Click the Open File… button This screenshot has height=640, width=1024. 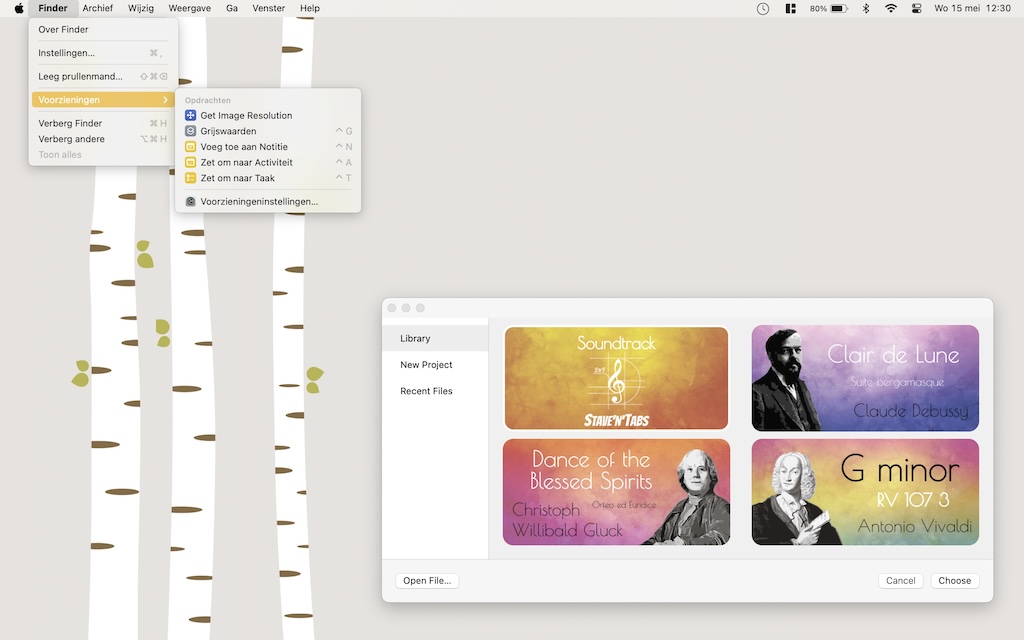click(427, 581)
